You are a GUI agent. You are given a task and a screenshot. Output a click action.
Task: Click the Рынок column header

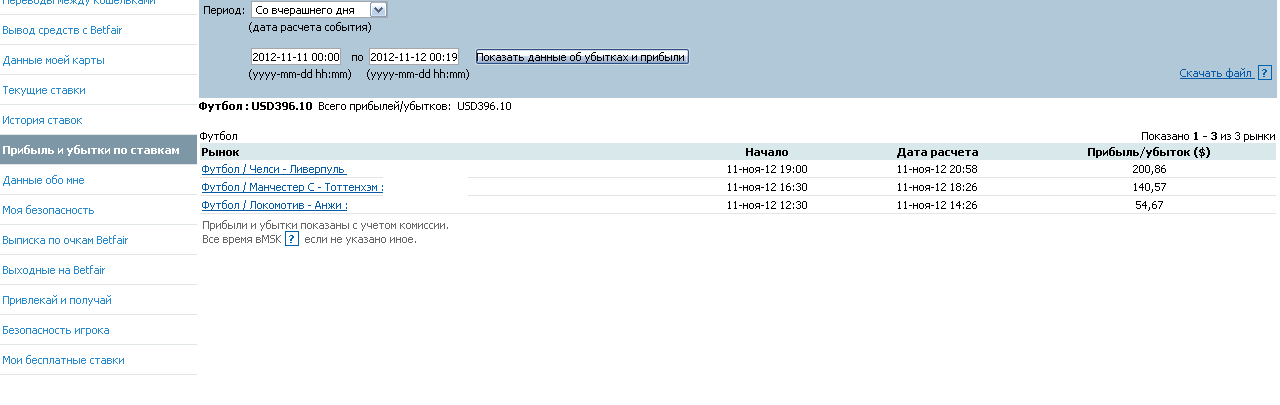220,152
